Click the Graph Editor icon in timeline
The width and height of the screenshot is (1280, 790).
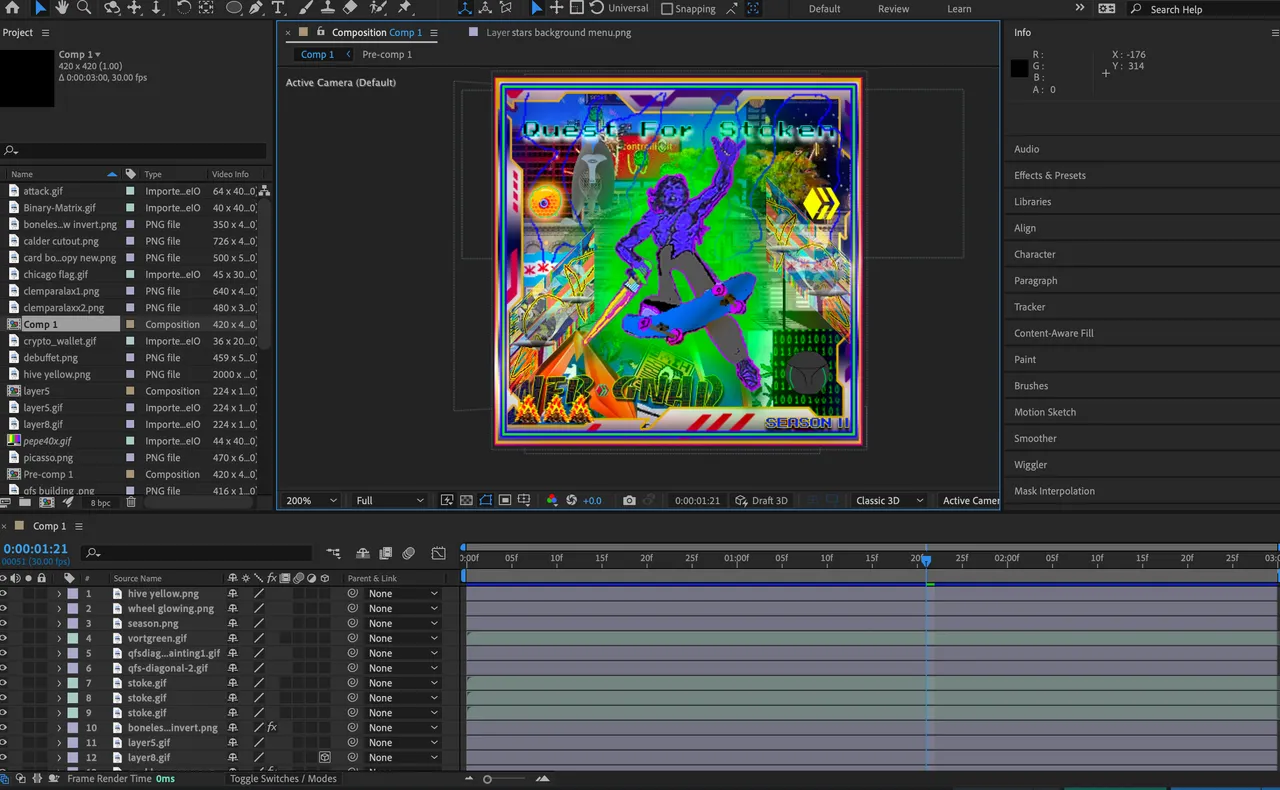coord(438,553)
